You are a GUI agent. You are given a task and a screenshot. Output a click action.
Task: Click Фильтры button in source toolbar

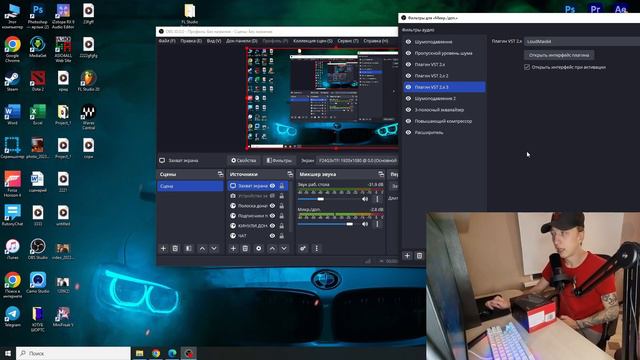point(279,160)
